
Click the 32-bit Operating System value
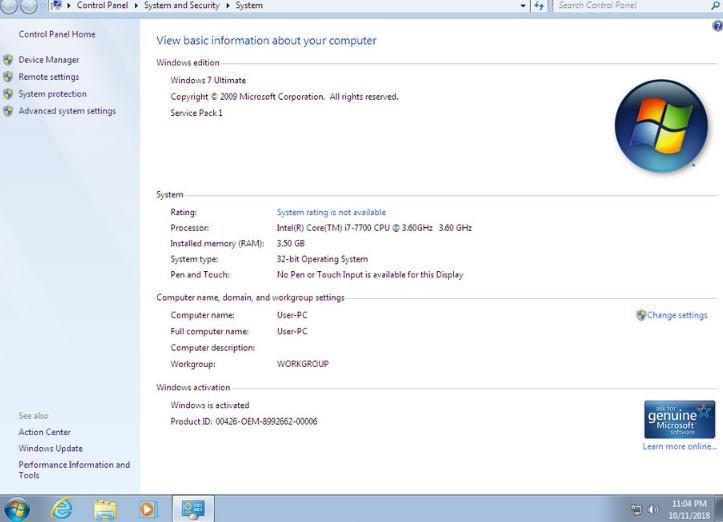(322, 259)
